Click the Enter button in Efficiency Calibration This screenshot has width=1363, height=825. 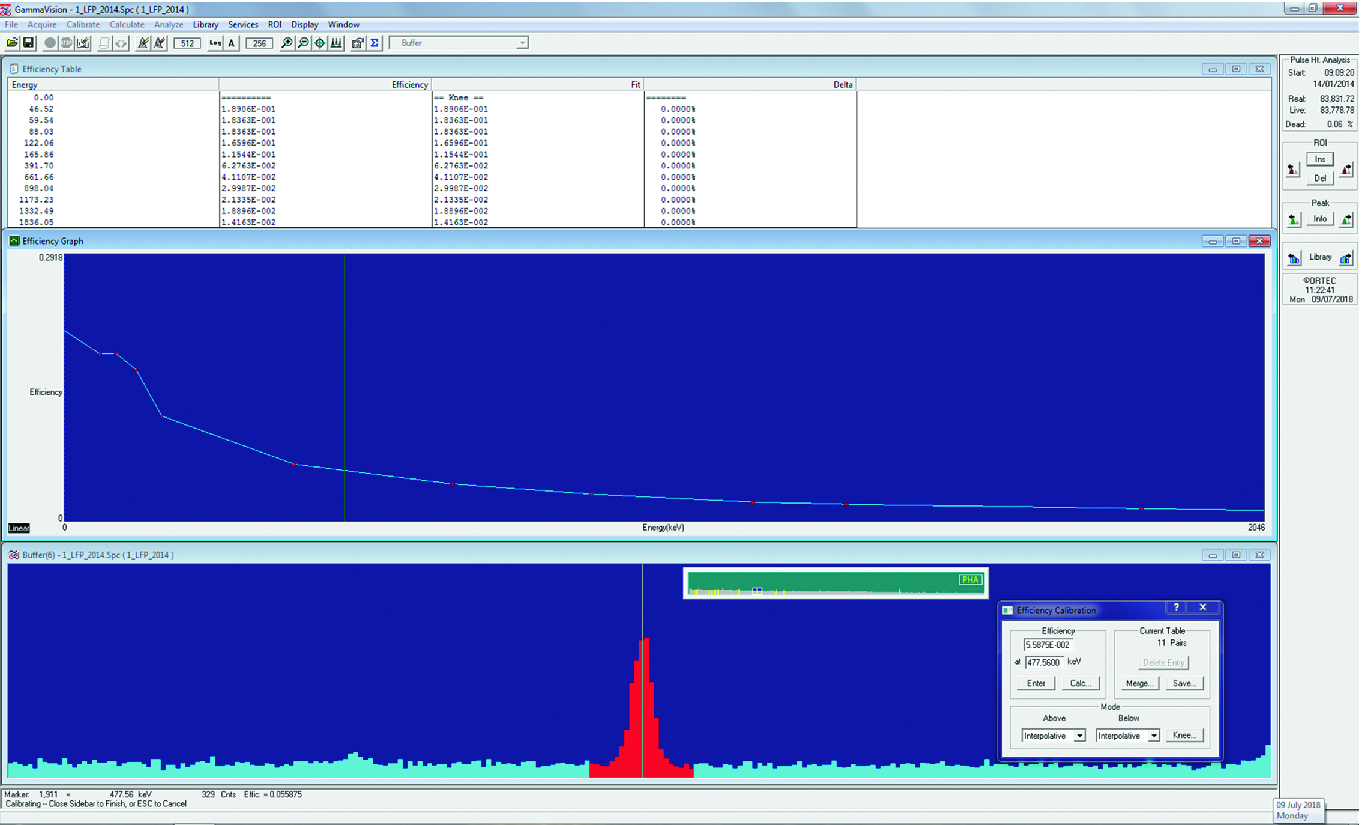[1036, 683]
